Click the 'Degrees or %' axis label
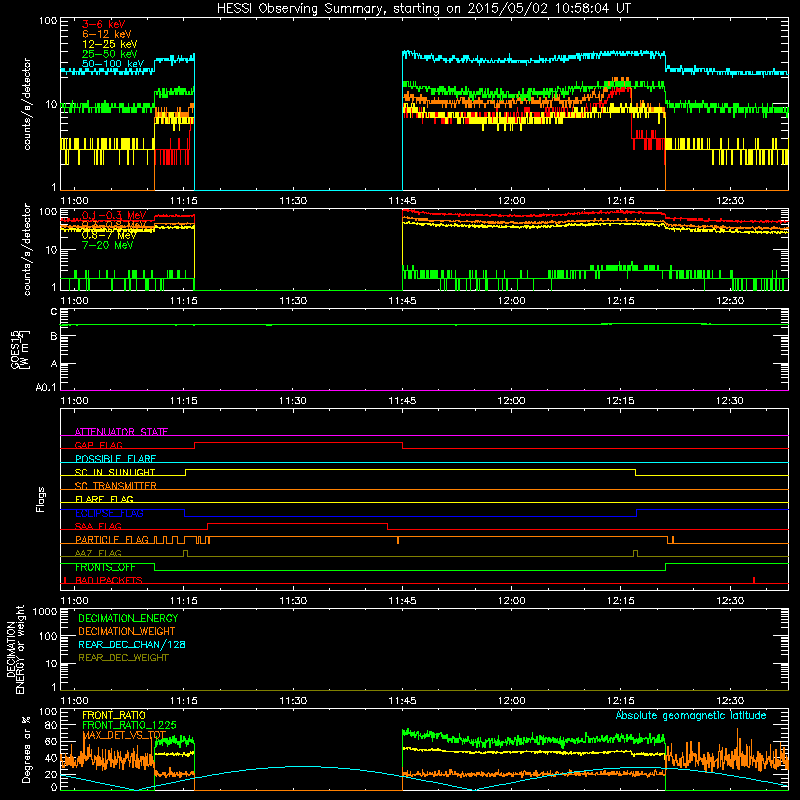Viewport: 800px width, 800px height. [26, 749]
